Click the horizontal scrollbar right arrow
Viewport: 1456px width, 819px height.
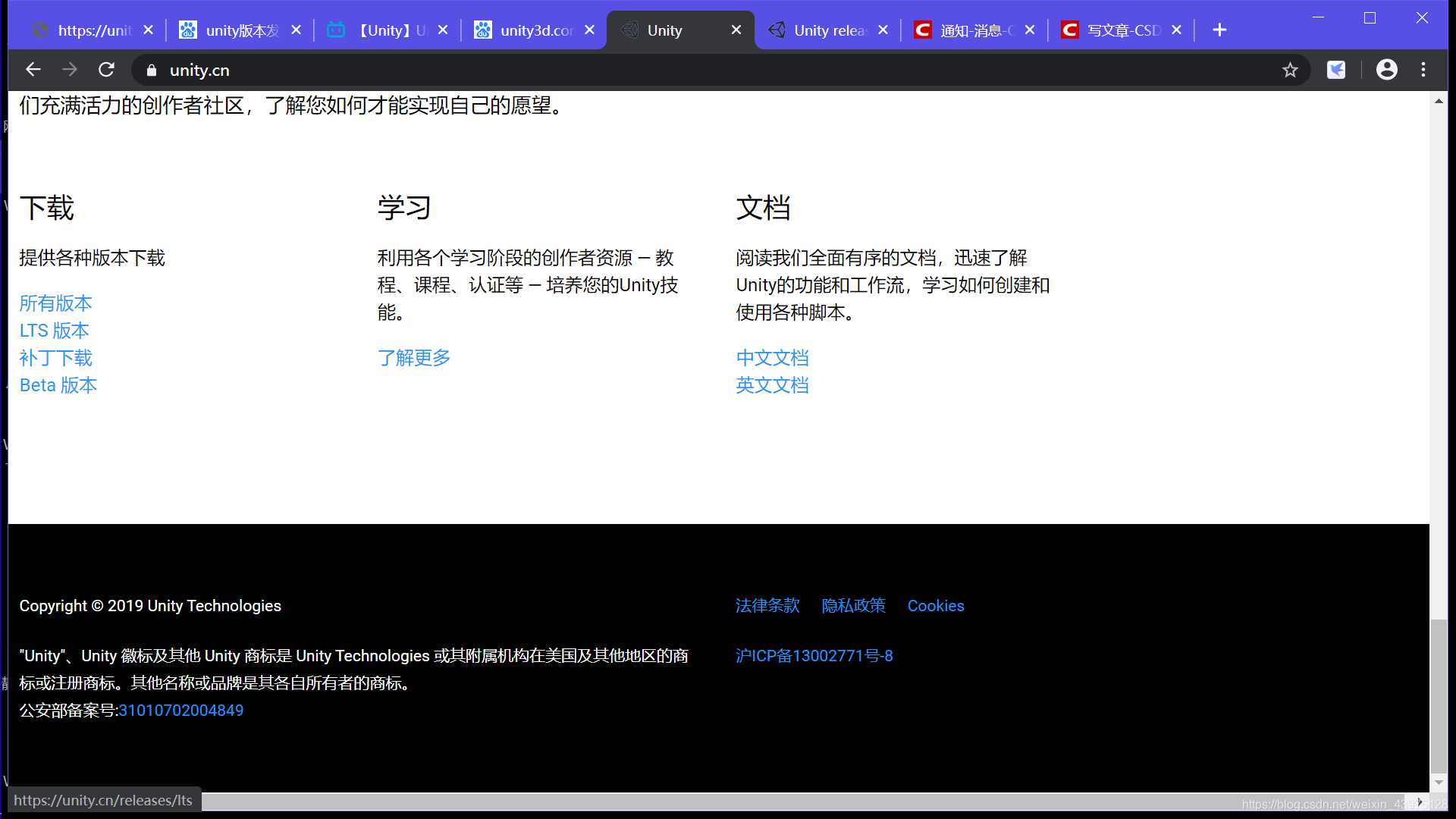point(1420,802)
